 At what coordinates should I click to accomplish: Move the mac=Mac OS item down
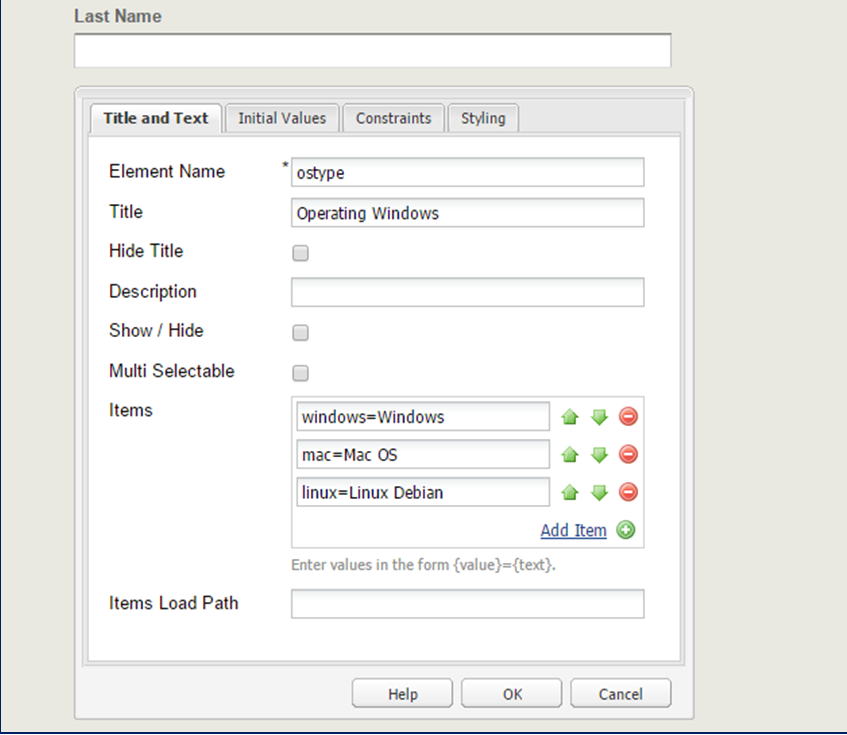[x=599, y=455]
